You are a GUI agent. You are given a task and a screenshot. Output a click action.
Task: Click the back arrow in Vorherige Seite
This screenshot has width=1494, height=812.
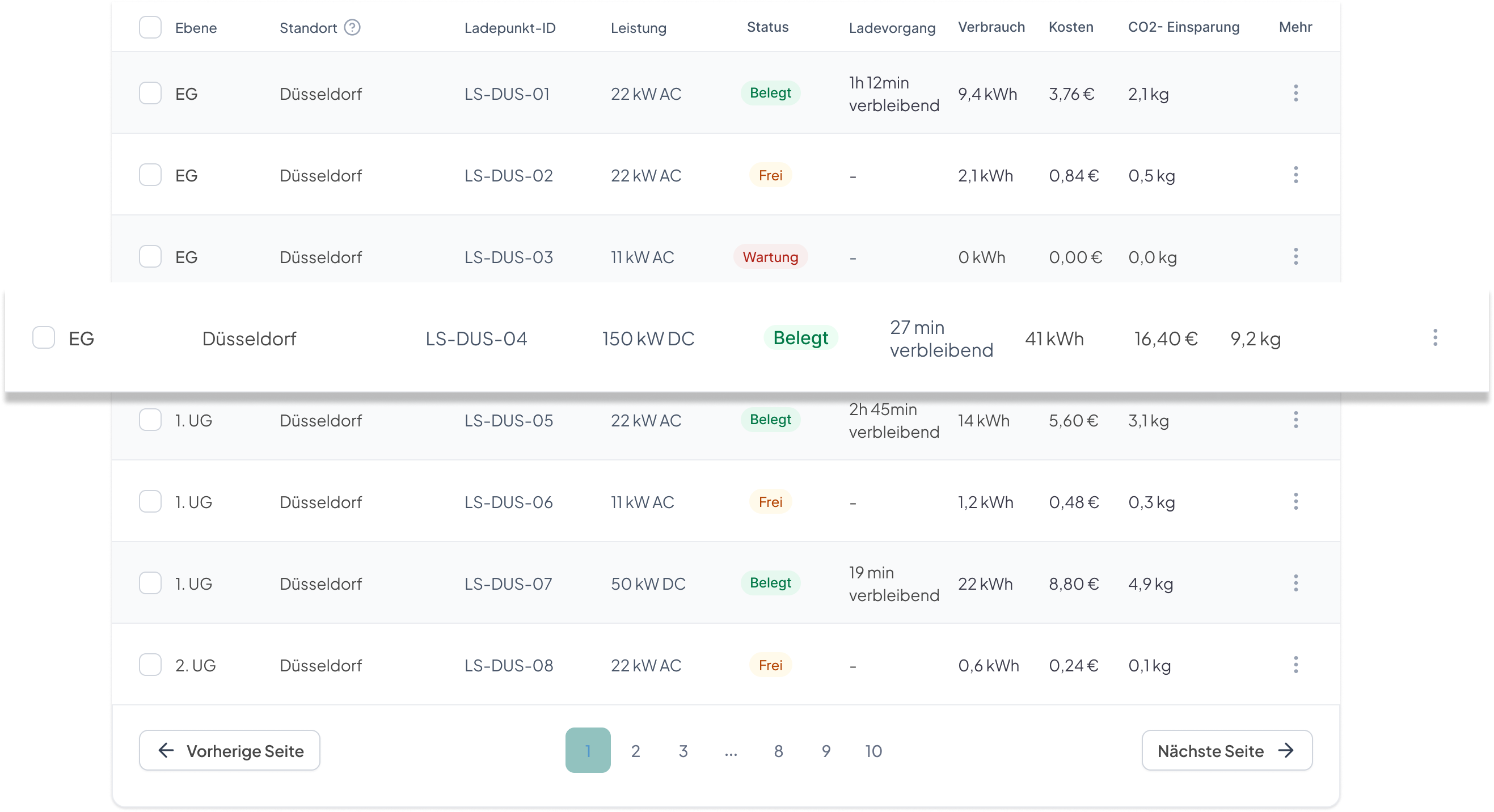coord(166,750)
